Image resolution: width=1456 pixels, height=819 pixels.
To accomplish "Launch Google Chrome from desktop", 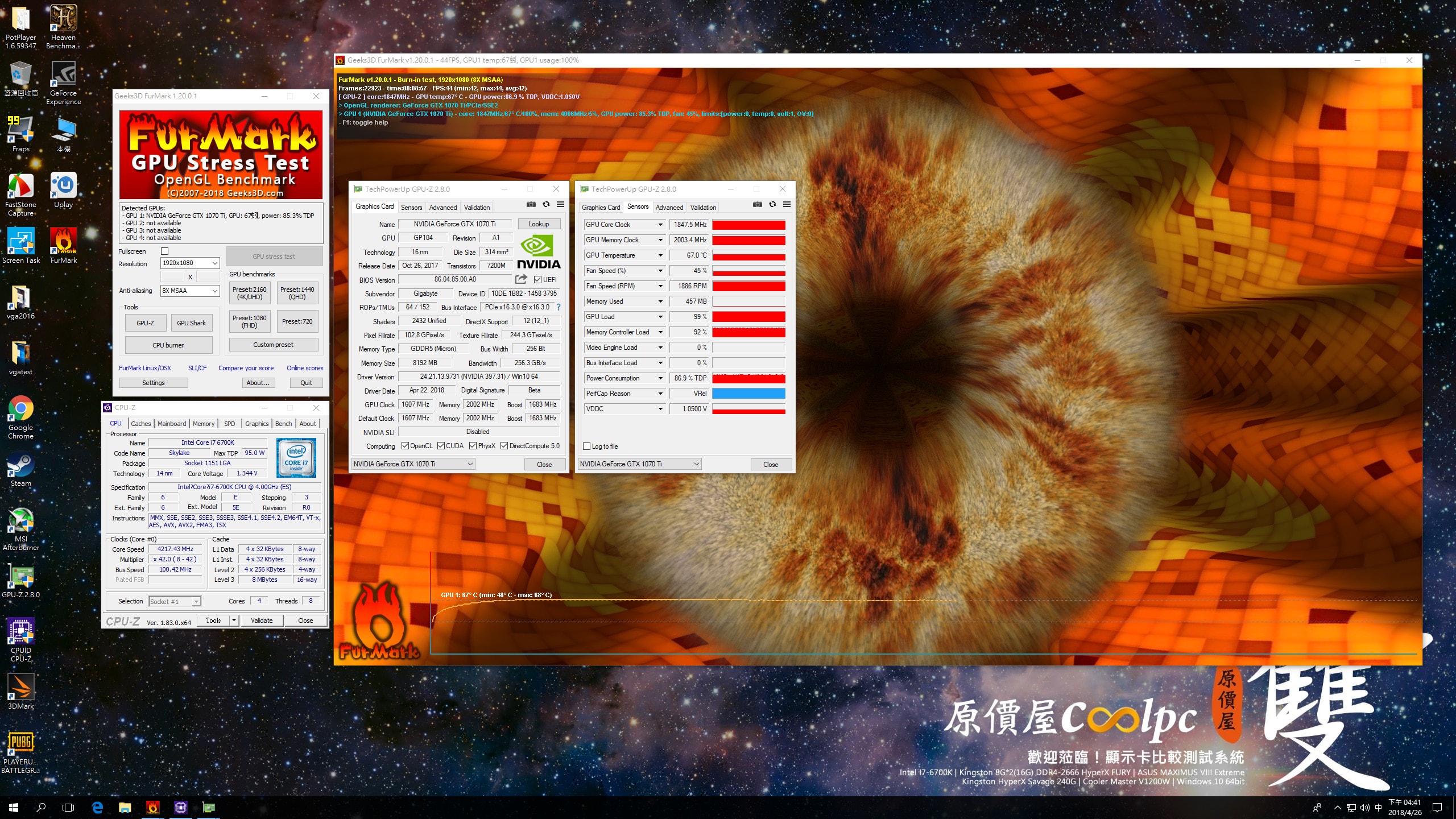I will [21, 417].
